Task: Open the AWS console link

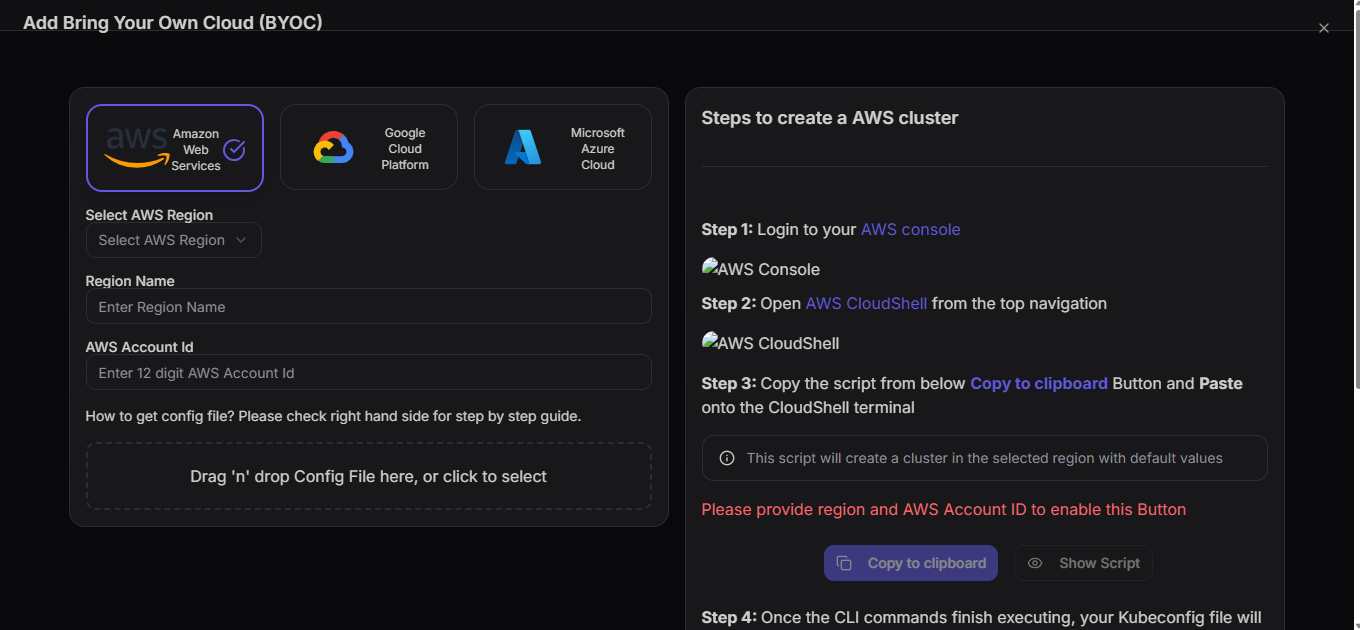Action: click(911, 229)
